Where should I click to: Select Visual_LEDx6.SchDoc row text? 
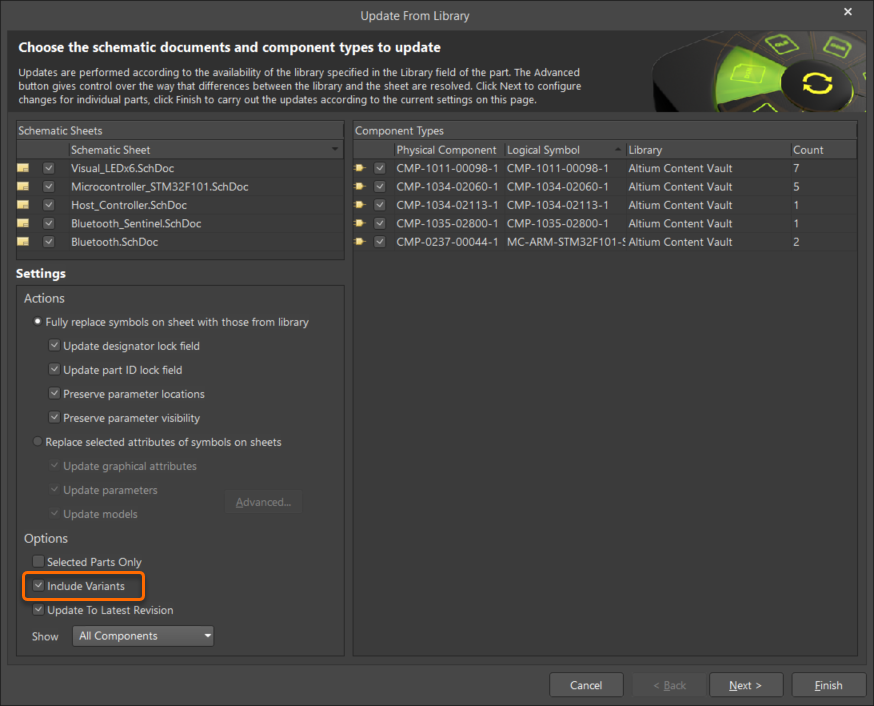[122, 168]
